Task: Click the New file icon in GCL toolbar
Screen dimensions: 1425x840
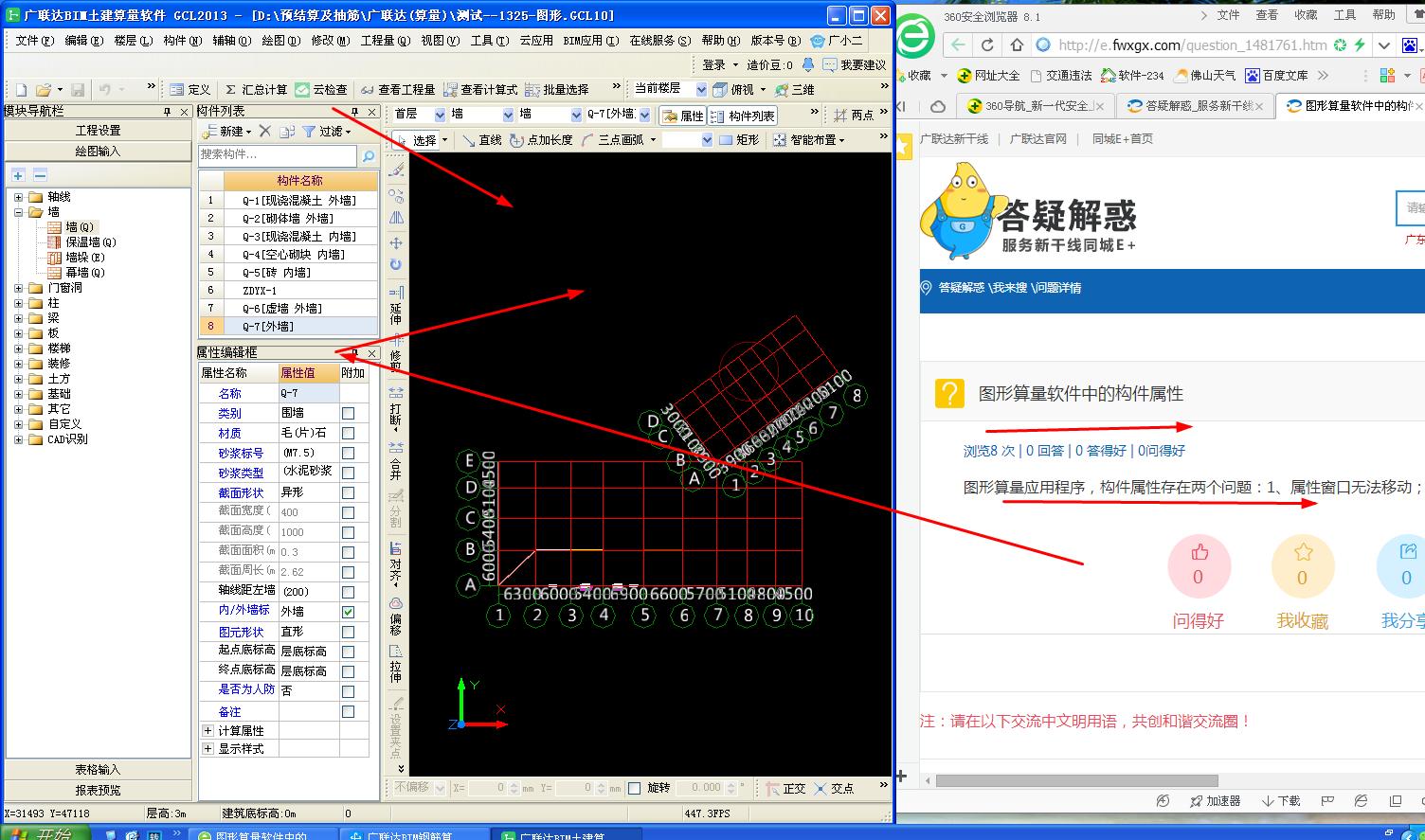Action: (x=21, y=89)
